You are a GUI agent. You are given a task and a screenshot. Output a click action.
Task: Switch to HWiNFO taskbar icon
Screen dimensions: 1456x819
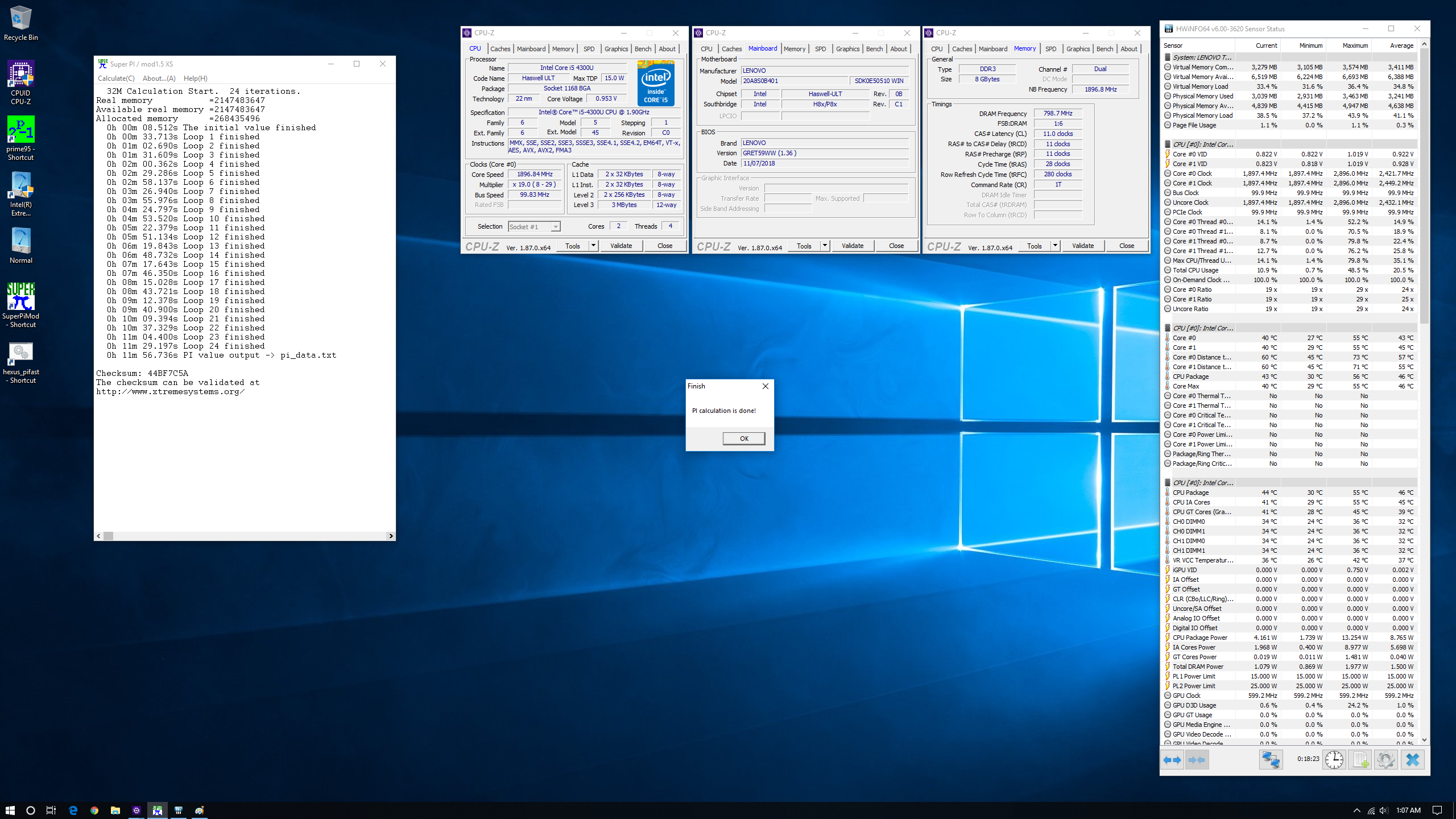click(x=179, y=810)
